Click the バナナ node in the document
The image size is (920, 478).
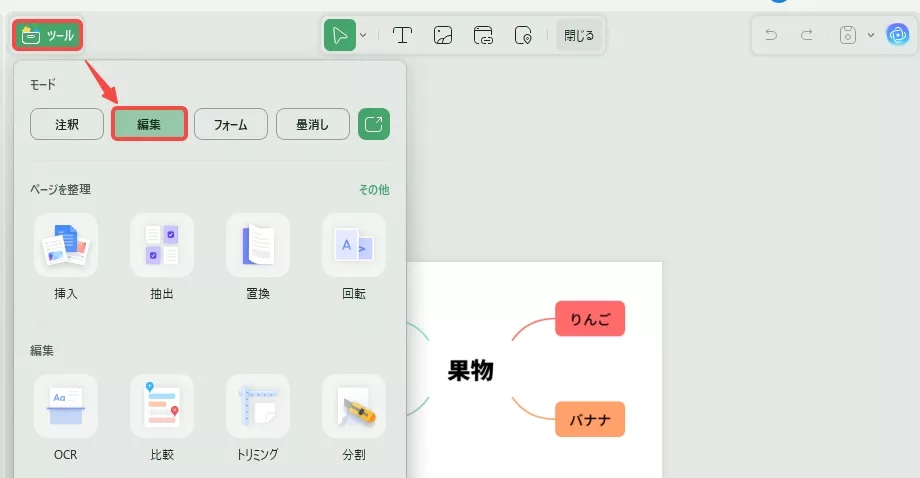(x=590, y=419)
